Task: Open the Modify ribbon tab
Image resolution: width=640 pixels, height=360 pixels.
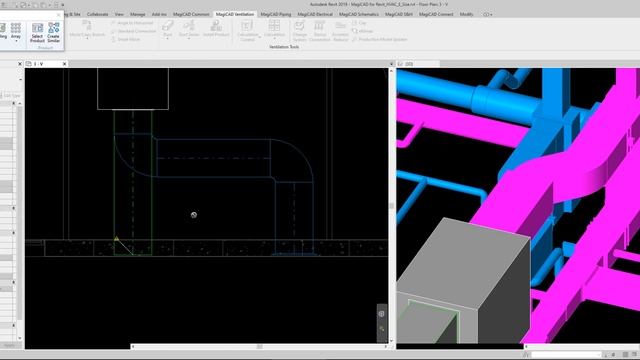Action: pos(467,14)
